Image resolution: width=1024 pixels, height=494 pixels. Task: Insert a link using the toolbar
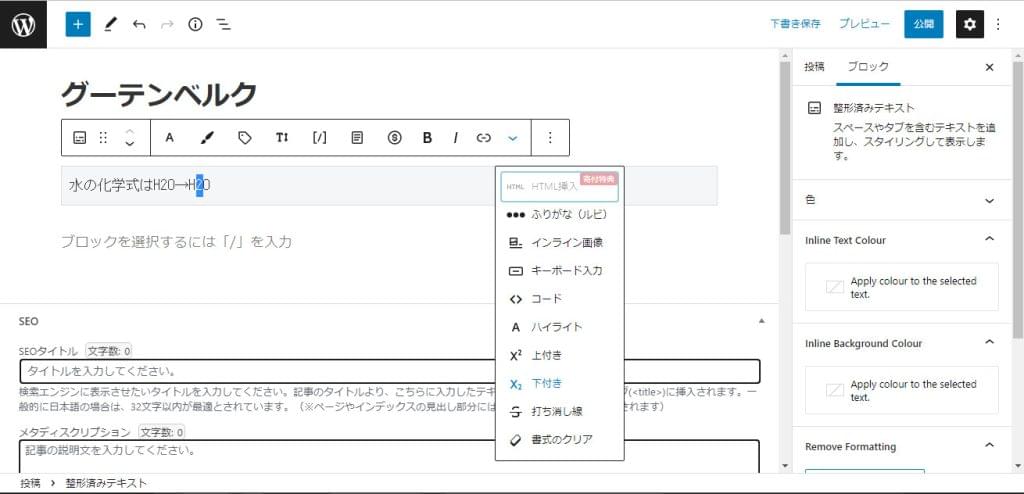pos(484,138)
